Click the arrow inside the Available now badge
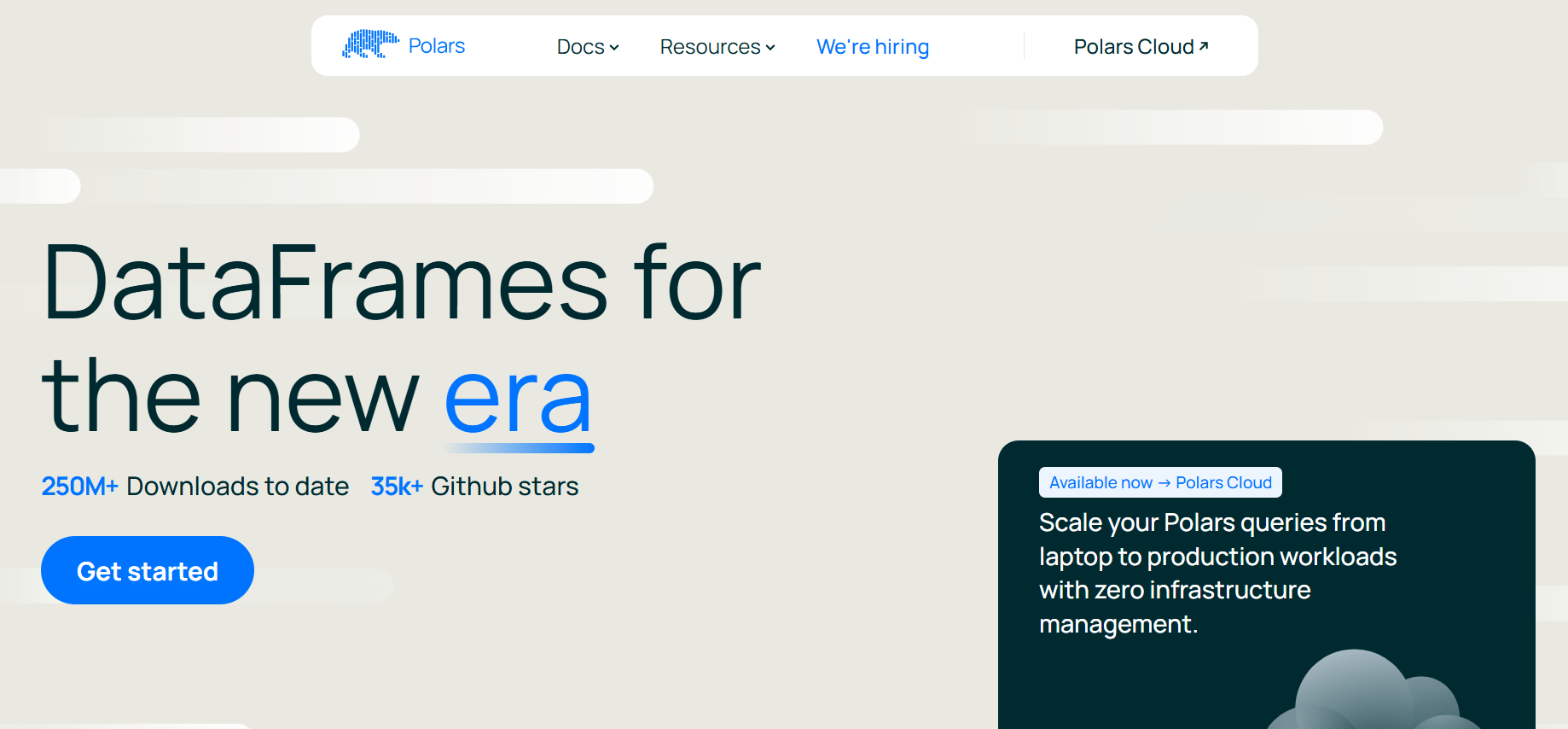1568x729 pixels. tap(1164, 483)
